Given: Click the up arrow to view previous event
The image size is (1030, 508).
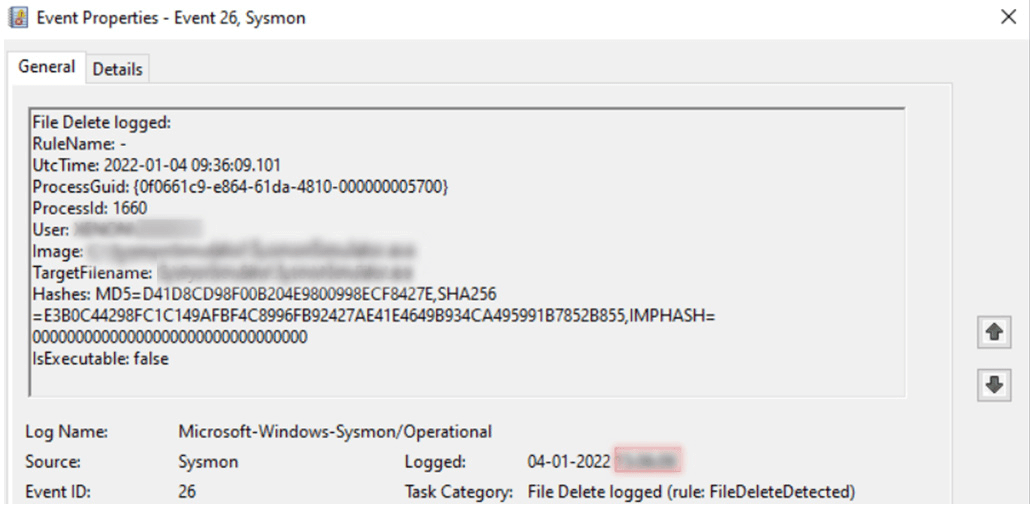Looking at the screenshot, I should pos(995,333).
